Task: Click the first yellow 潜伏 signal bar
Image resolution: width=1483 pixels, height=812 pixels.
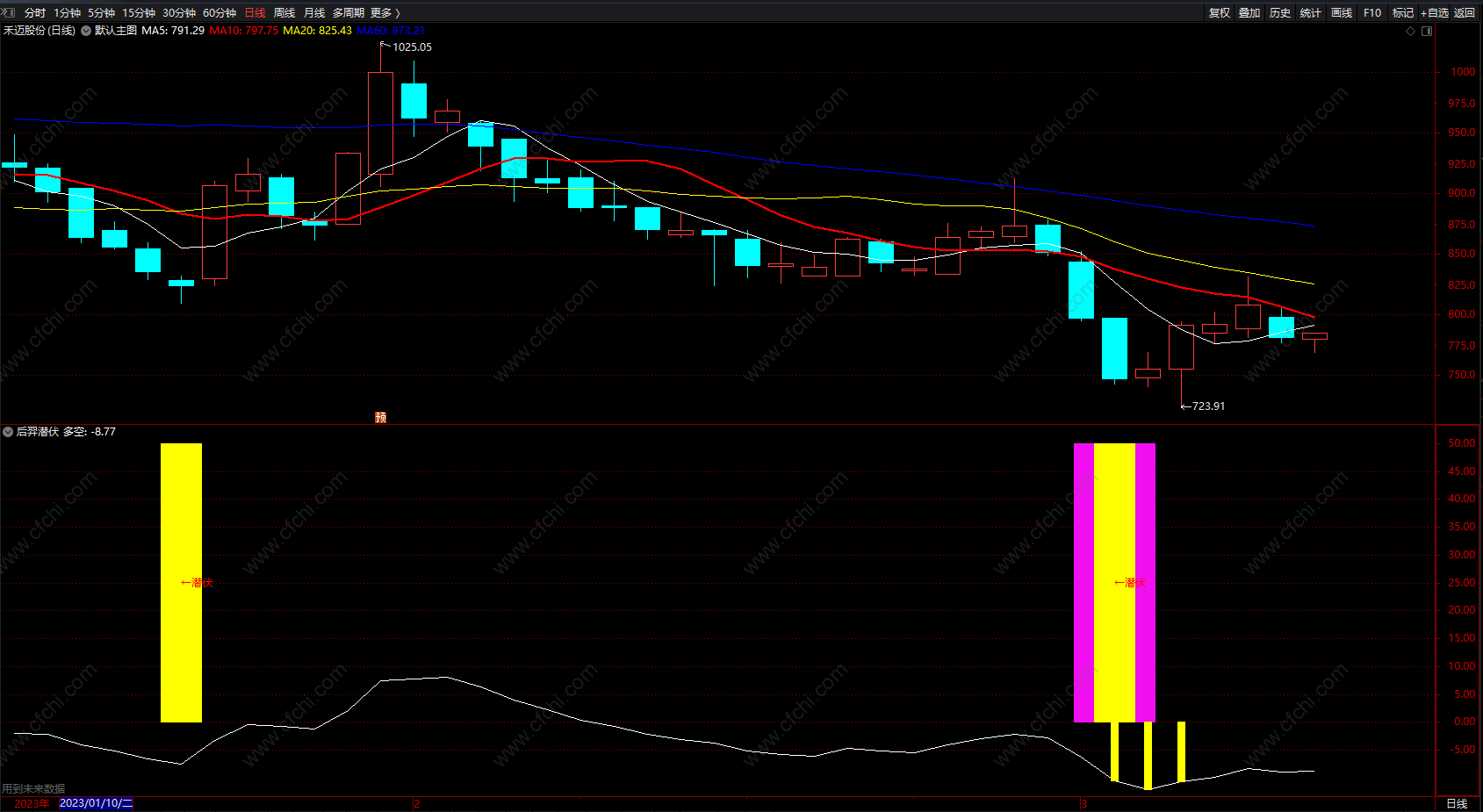Action: [181, 583]
